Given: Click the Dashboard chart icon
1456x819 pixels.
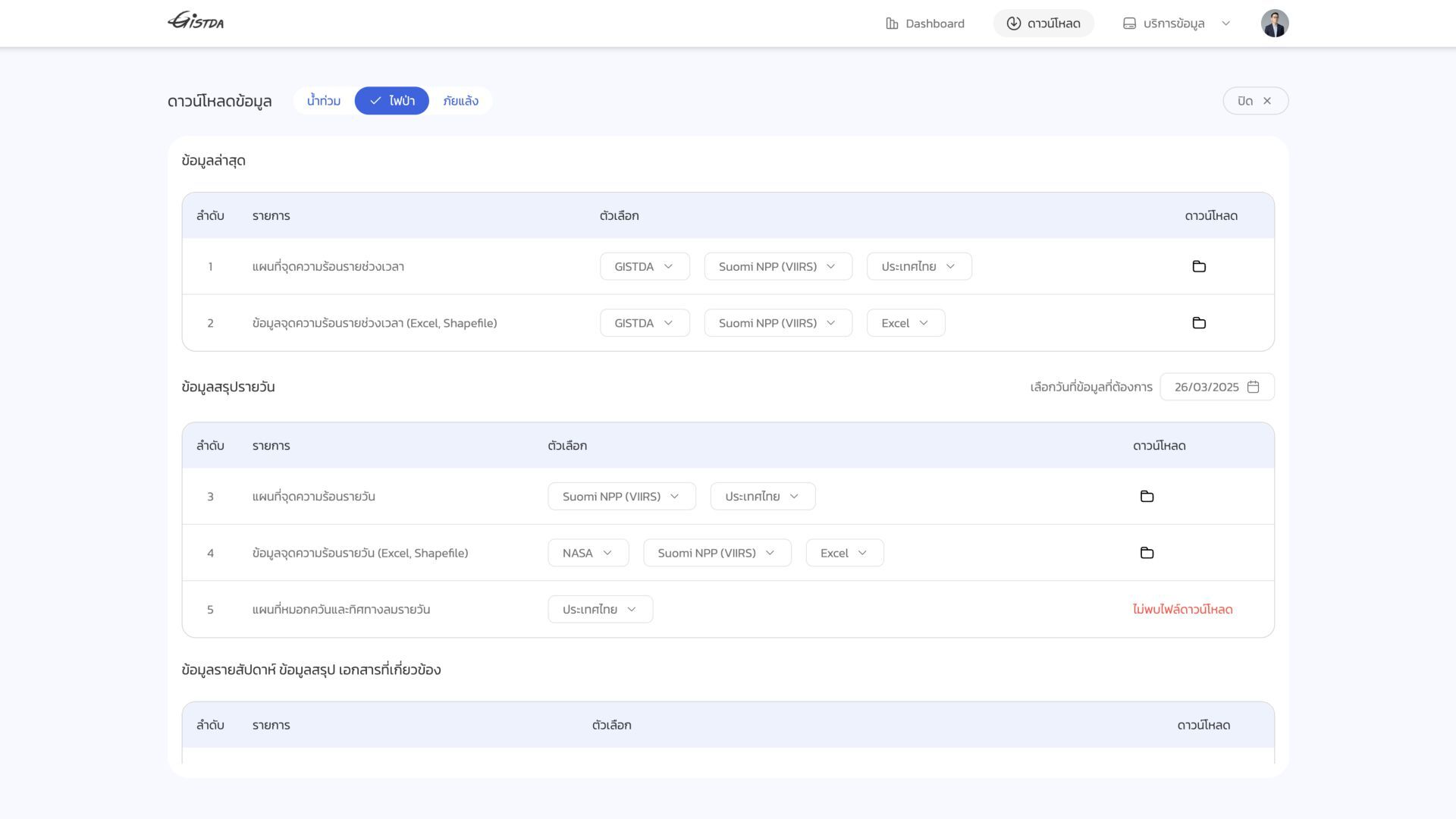Looking at the screenshot, I should point(892,24).
